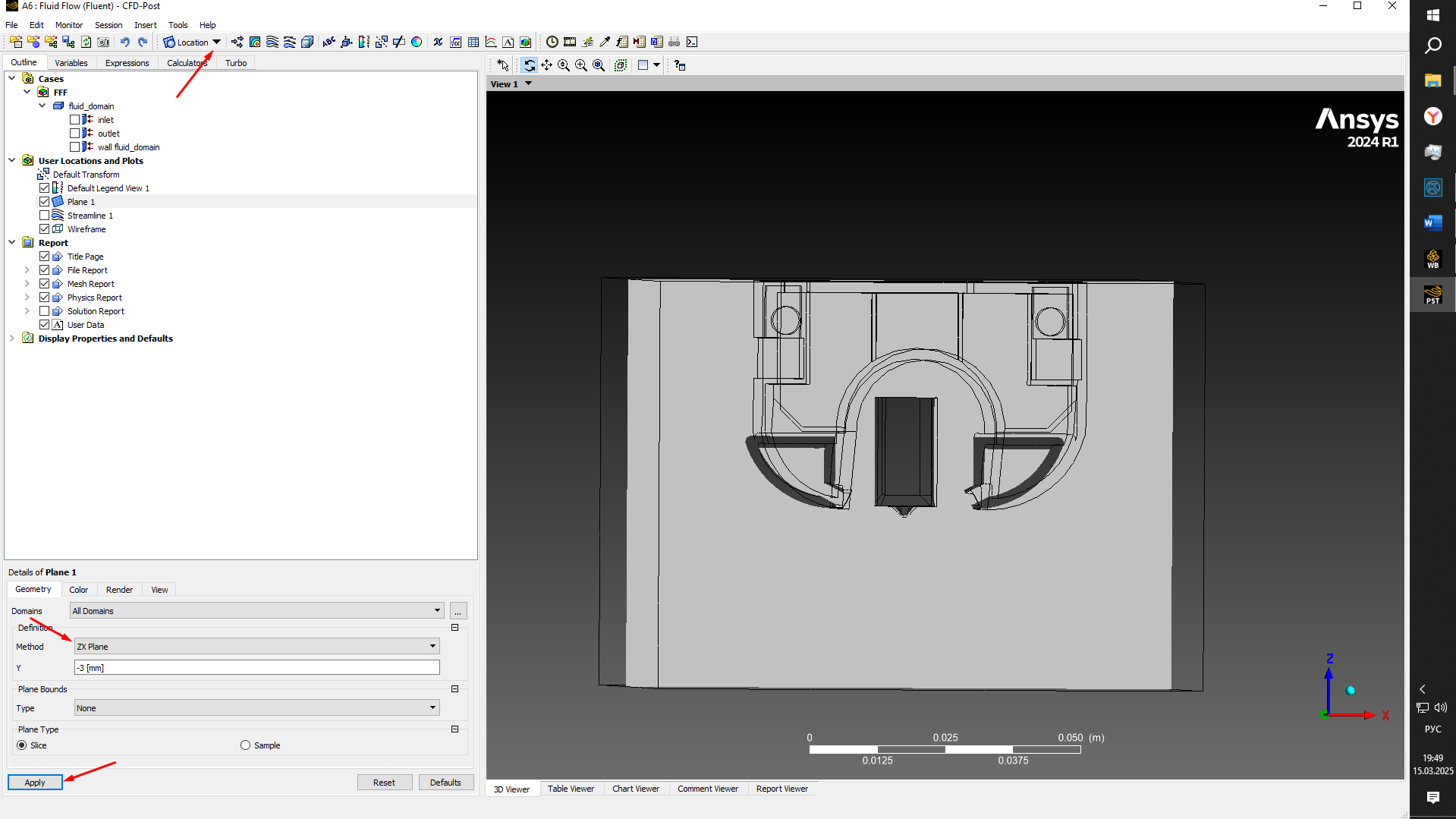Viewport: 1456px width, 819px height.
Task: Expand the Mesh Report node
Action: coord(27,284)
